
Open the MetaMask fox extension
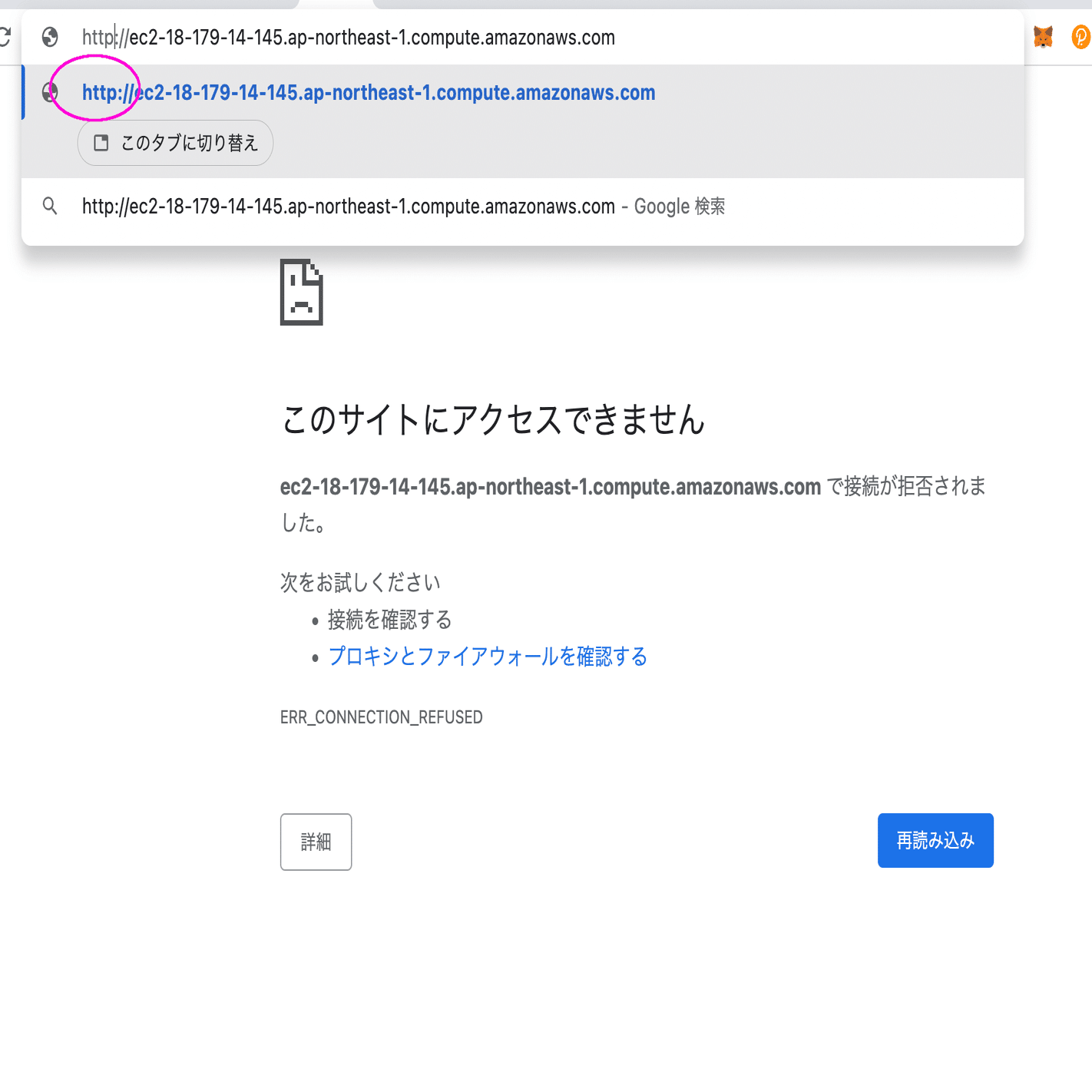click(x=1043, y=36)
